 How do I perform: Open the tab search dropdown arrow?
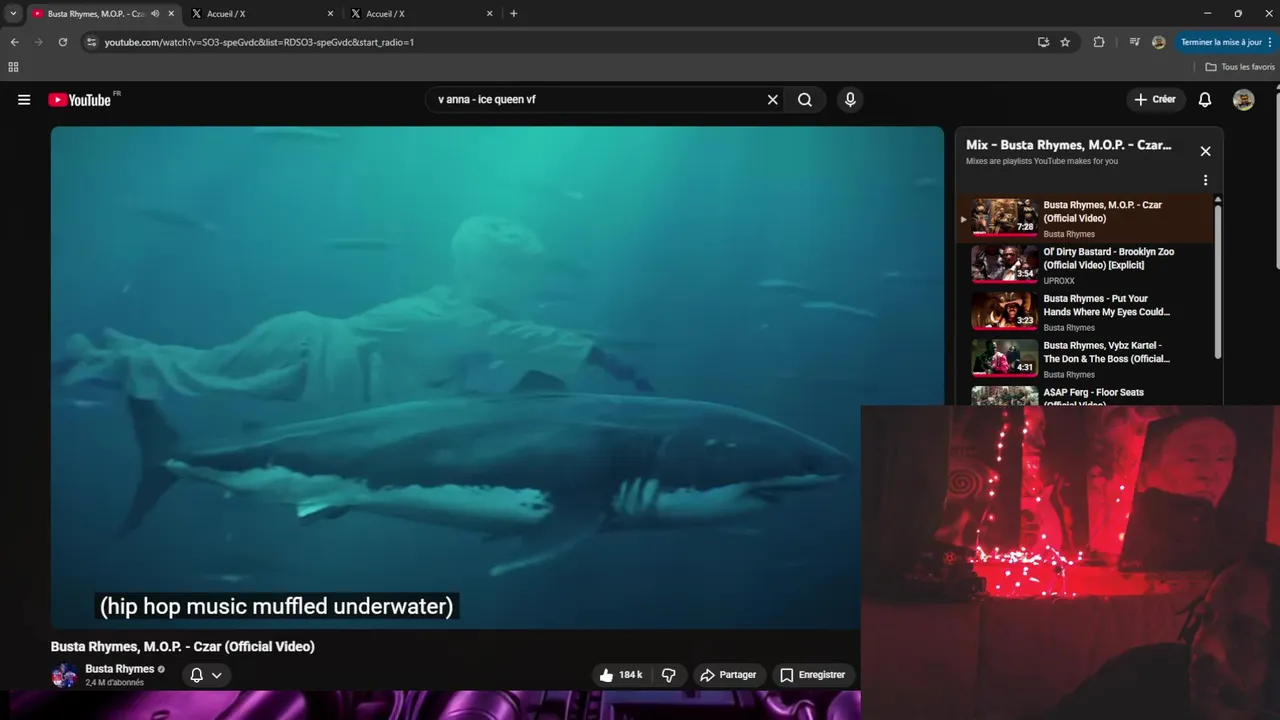(13, 14)
